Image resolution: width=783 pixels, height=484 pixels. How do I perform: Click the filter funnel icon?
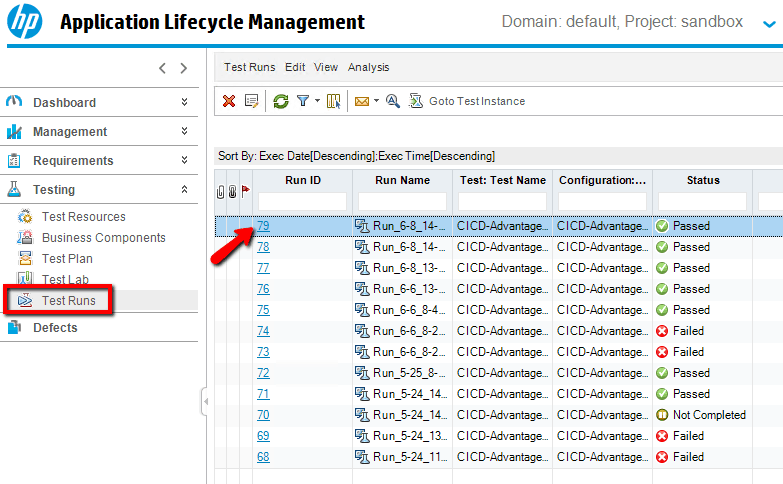coord(303,101)
